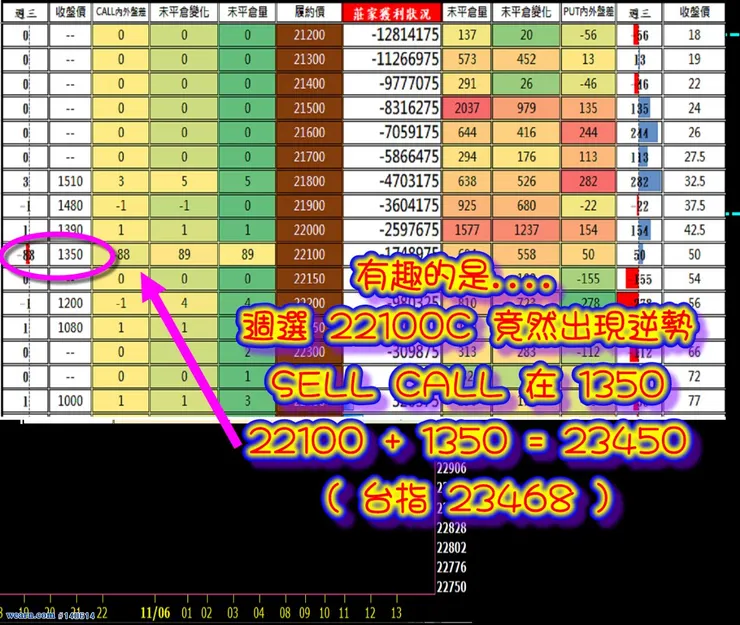Screen dimensions: 740x625
Task: Select put open interest change 452
Action: 526,59
